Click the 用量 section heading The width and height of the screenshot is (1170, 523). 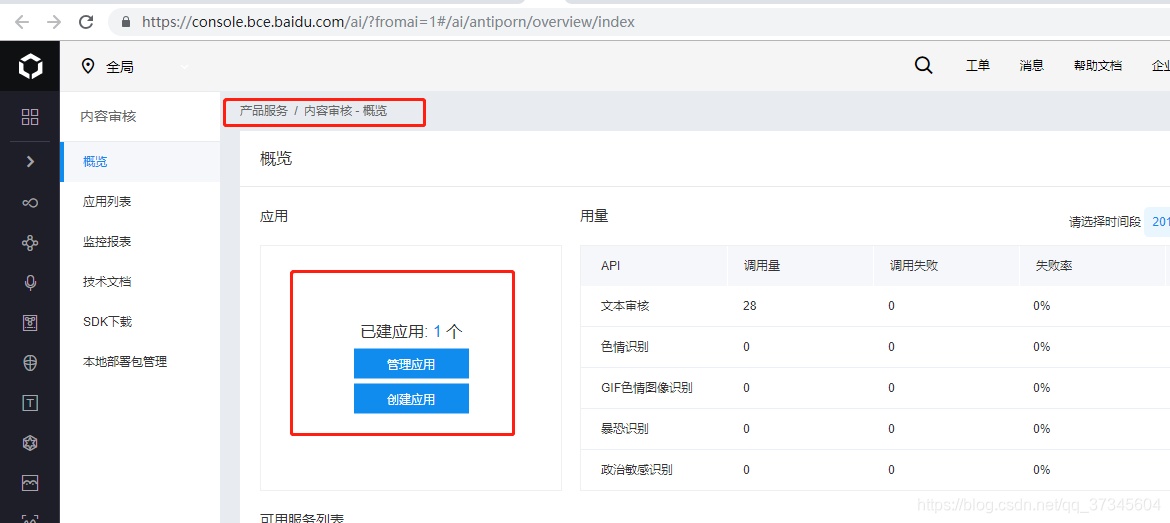point(594,216)
